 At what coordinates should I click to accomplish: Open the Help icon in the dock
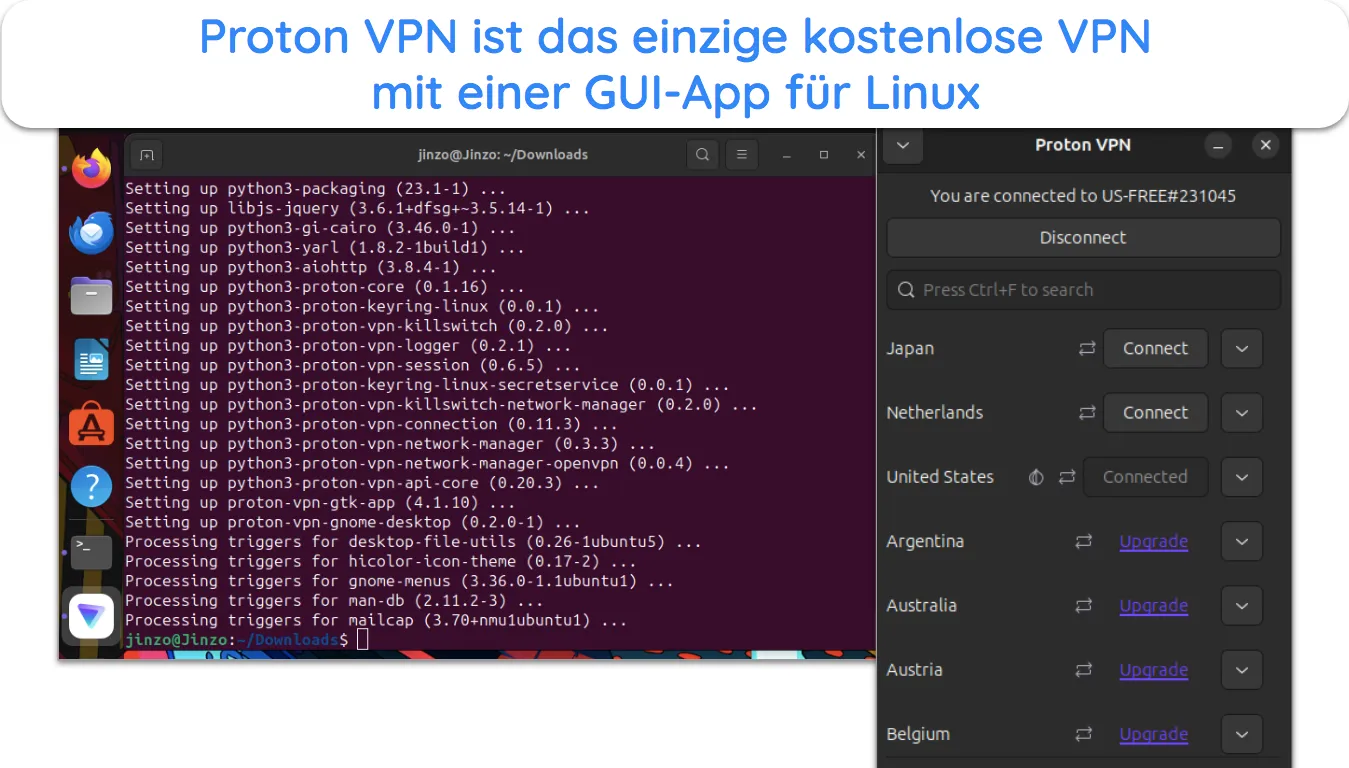coord(91,487)
